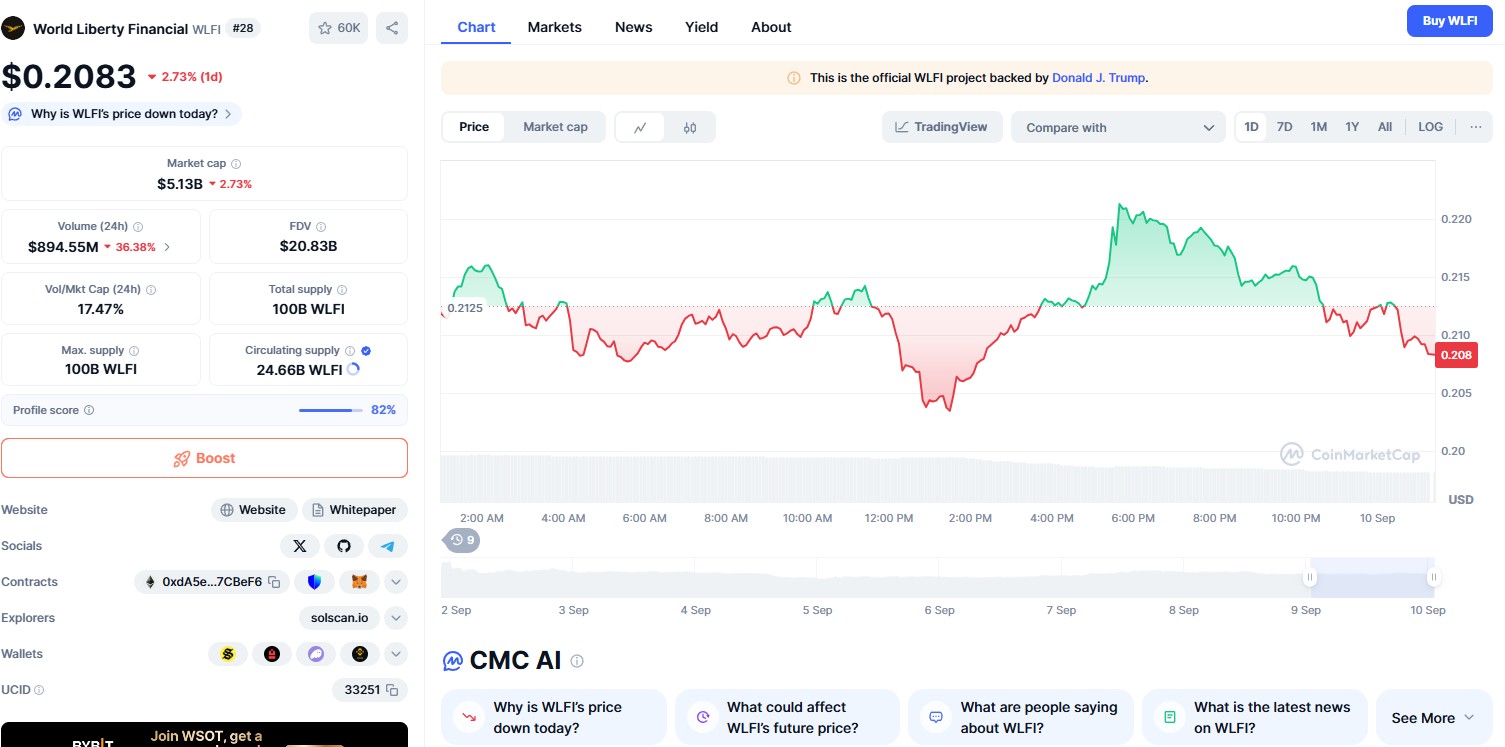Switch to the Yield tab

702,27
